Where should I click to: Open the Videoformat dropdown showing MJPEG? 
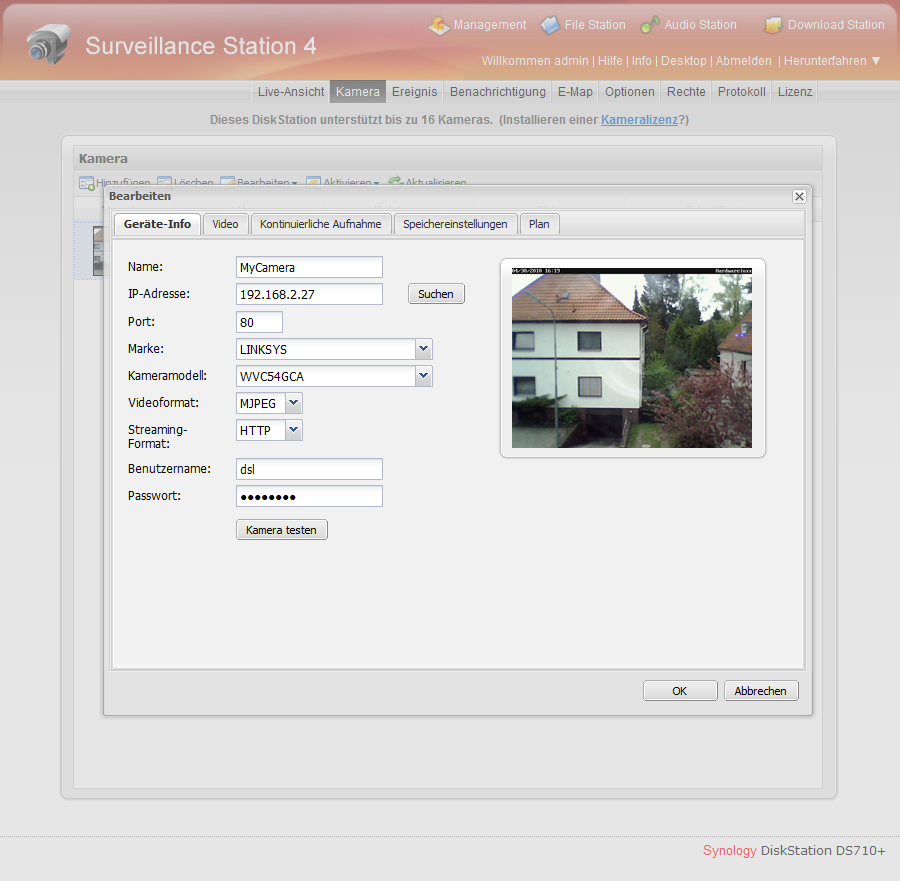pyautogui.click(x=293, y=403)
